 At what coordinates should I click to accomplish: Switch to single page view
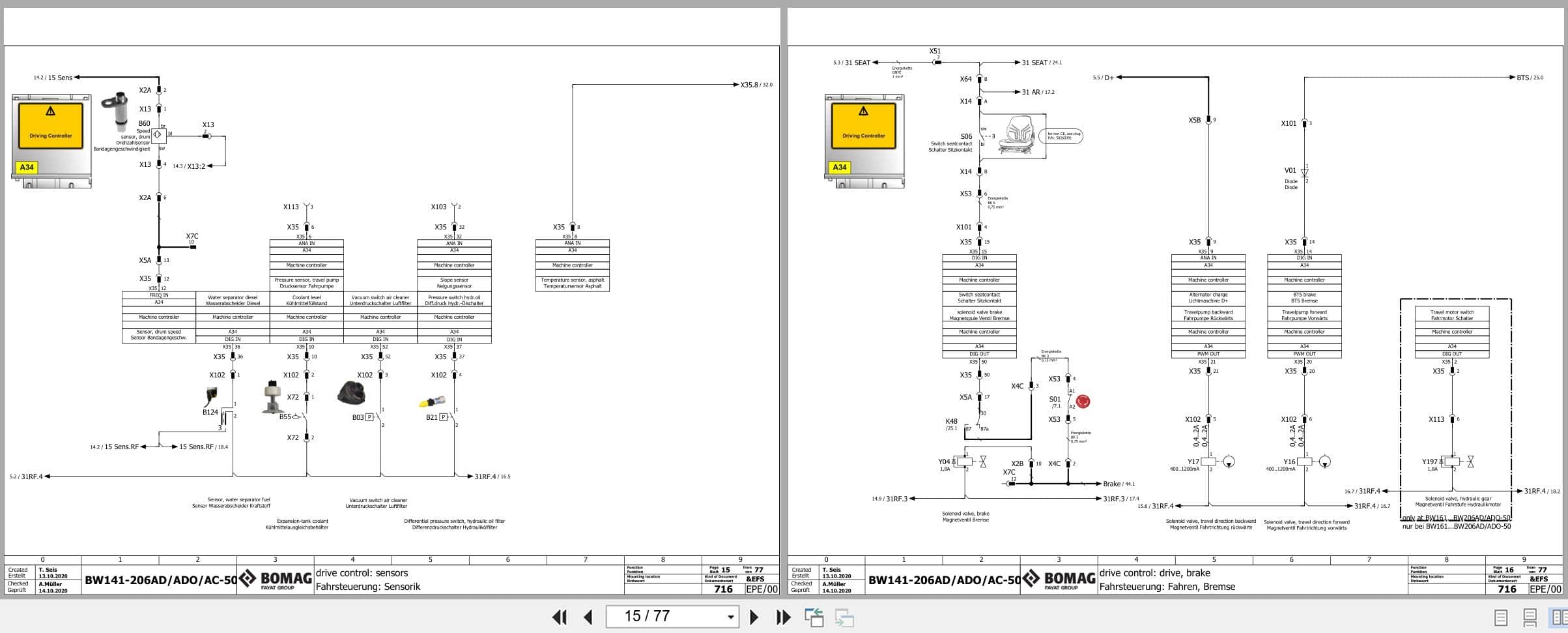pos(1501,617)
